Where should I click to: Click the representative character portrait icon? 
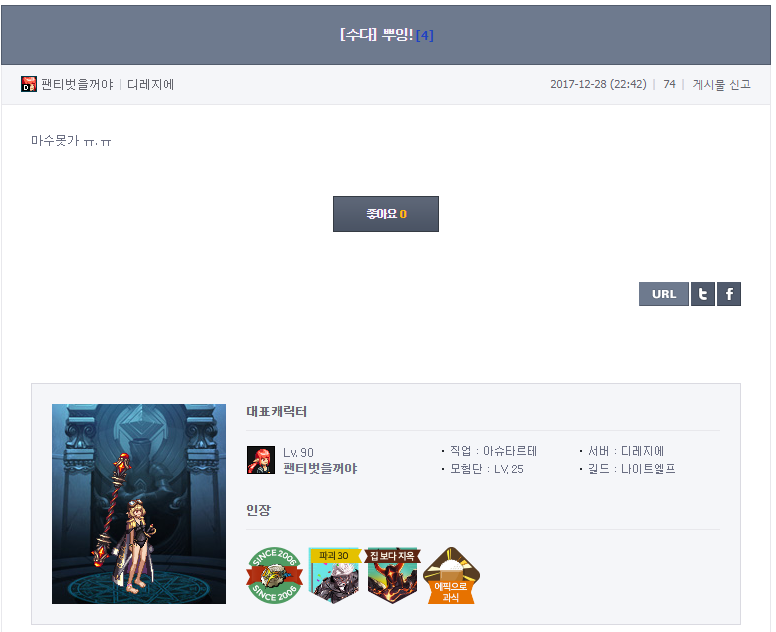pos(261,460)
